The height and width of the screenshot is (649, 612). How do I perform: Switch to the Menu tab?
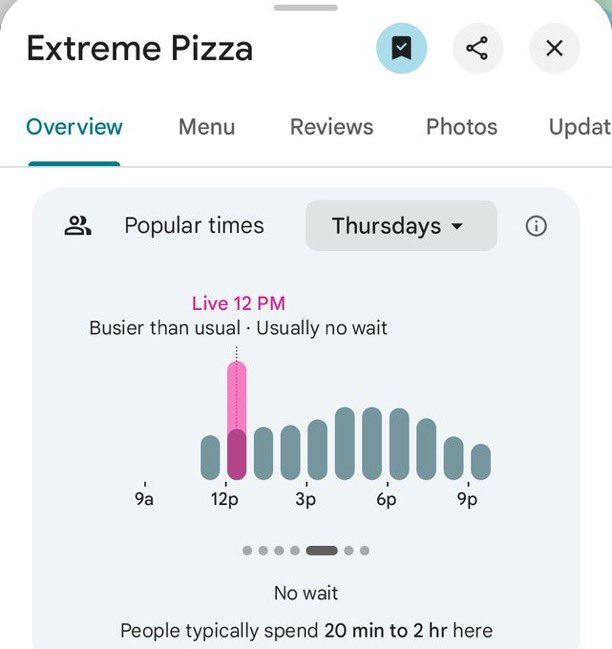(x=207, y=127)
